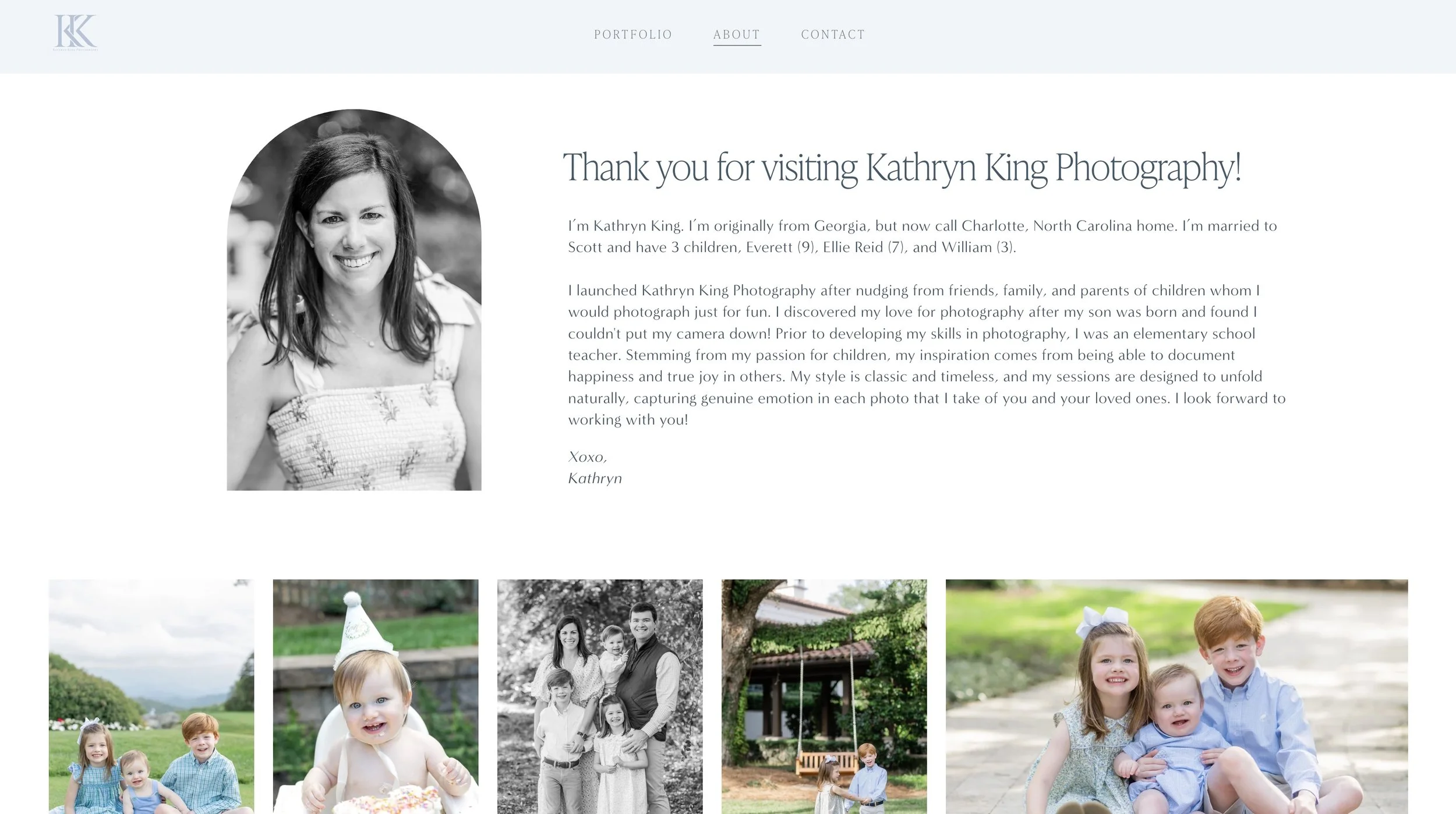Click the closing line 'working with you!'
This screenshot has height=814, width=1456.
628,420
